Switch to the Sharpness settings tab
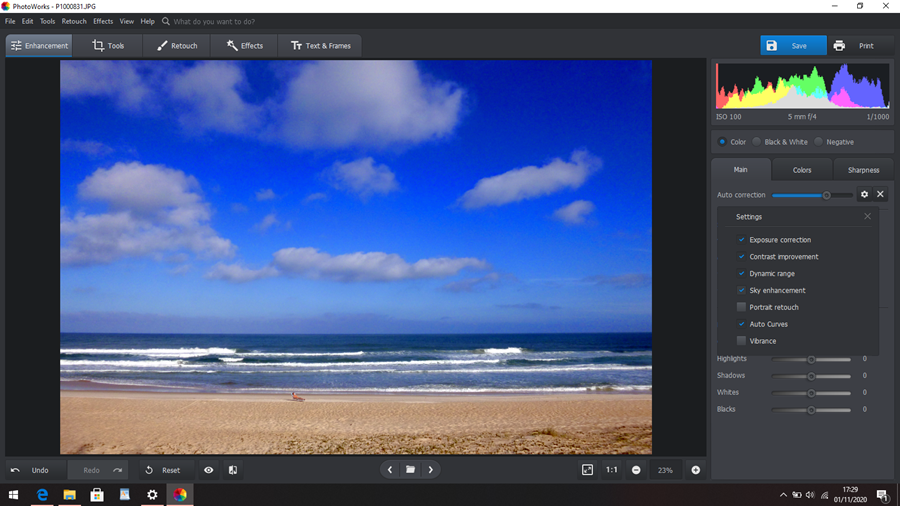This screenshot has width=900, height=506. (863, 170)
